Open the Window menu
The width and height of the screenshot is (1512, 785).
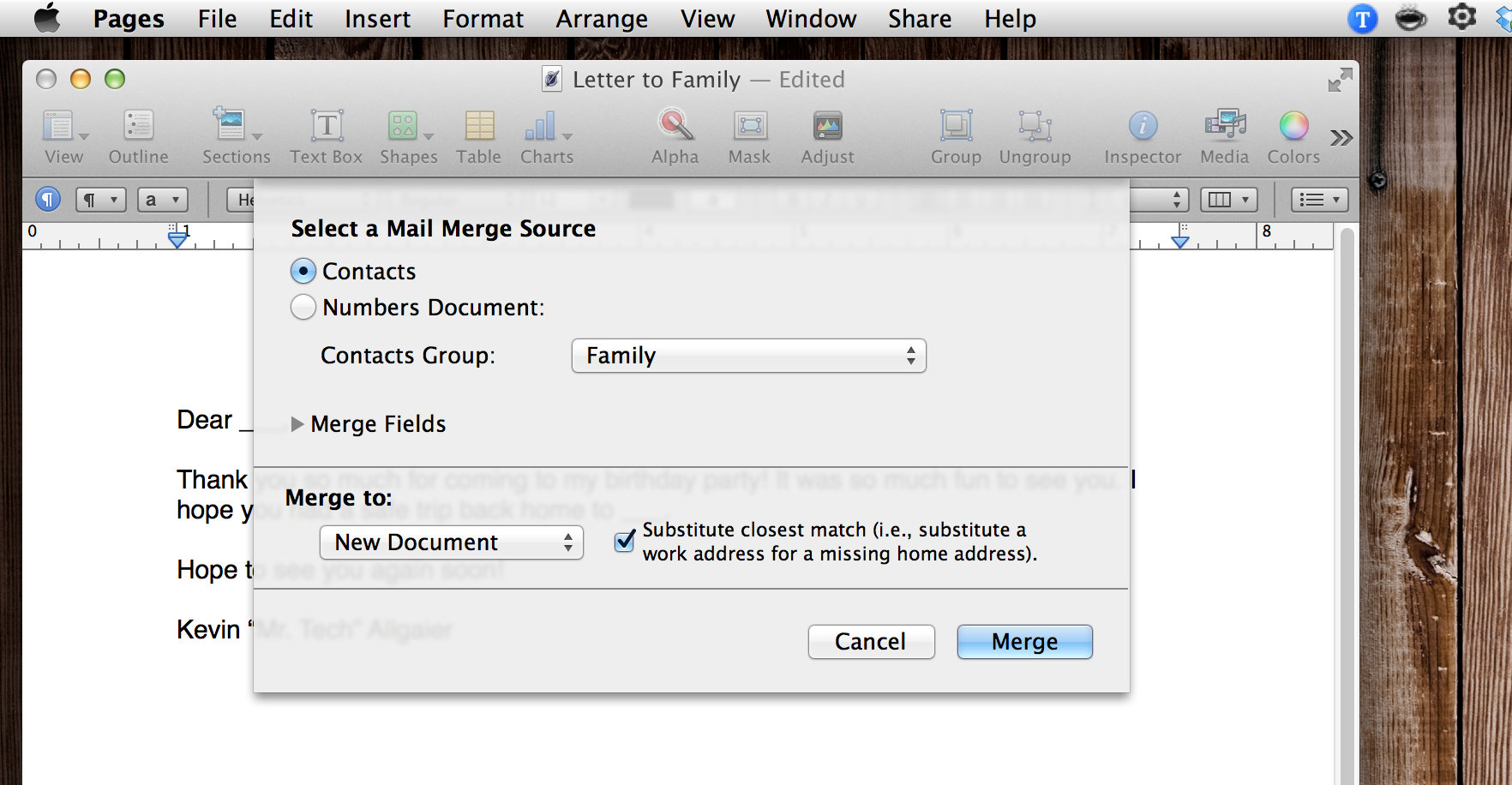[x=811, y=19]
